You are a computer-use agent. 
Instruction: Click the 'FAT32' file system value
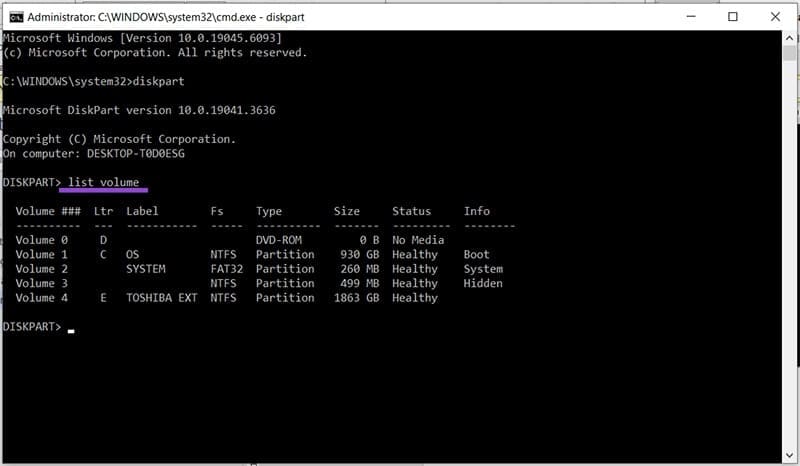click(x=227, y=269)
